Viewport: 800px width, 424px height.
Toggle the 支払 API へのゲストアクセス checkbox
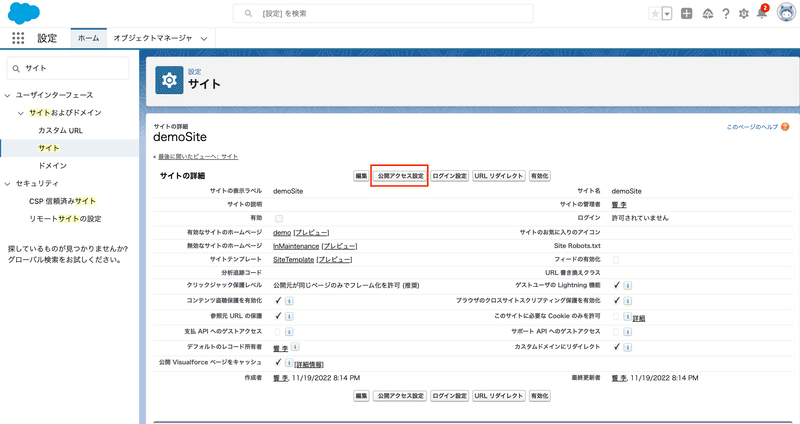point(278,332)
